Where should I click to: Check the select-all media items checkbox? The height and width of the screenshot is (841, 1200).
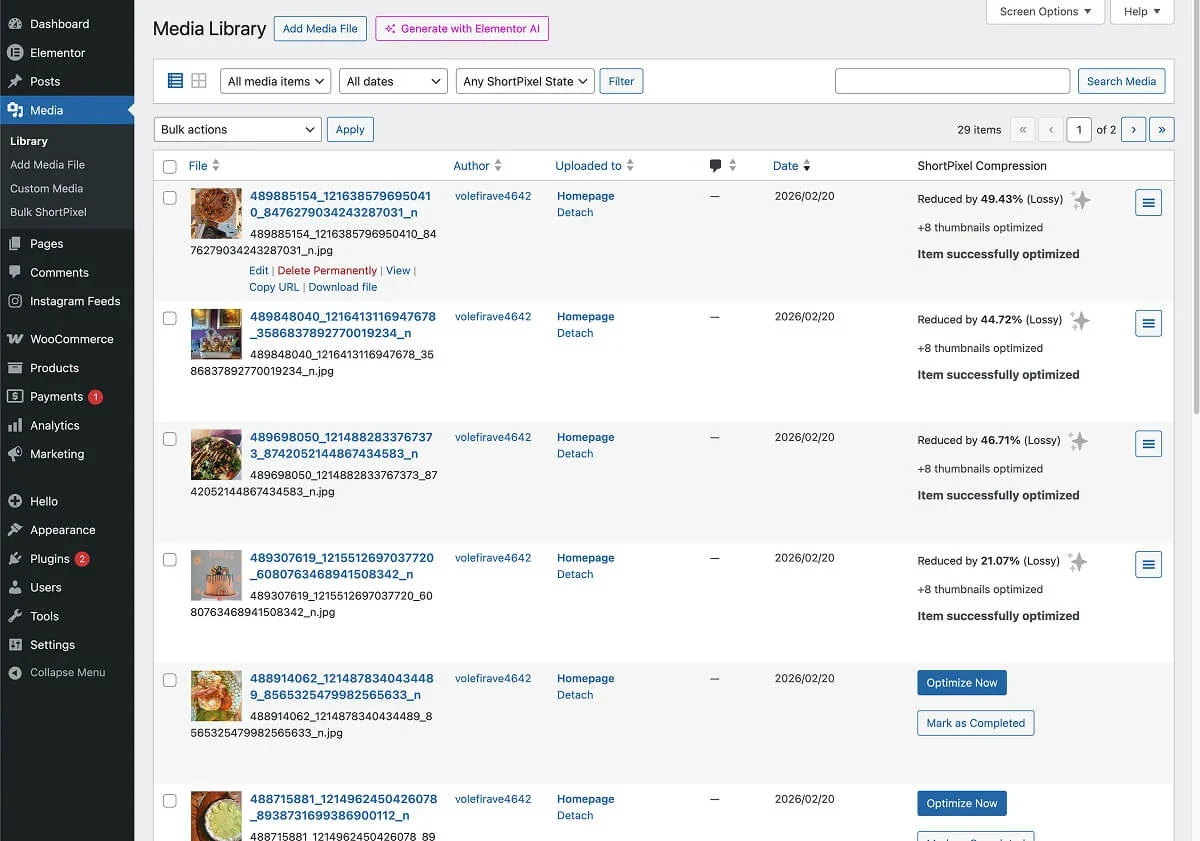(169, 166)
